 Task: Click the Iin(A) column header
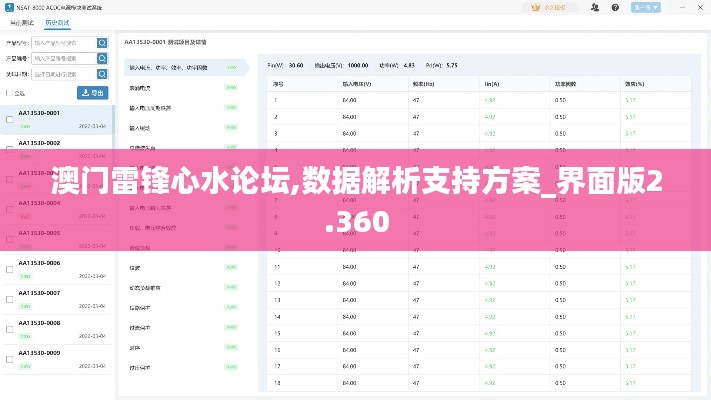(492, 84)
